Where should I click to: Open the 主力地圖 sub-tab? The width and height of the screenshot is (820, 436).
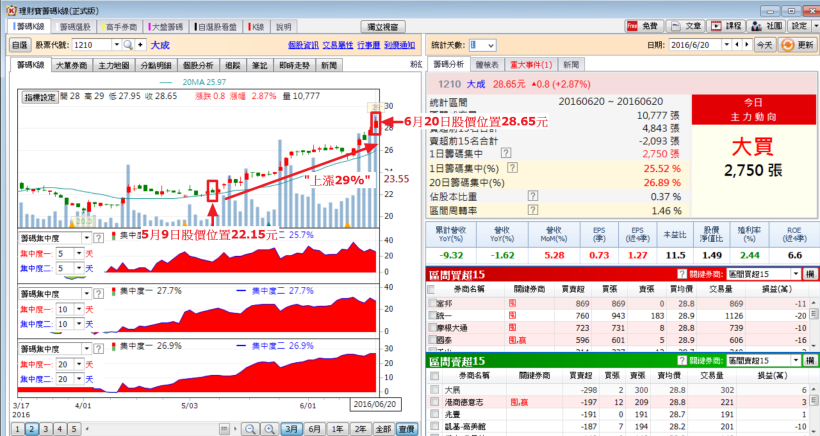click(113, 65)
